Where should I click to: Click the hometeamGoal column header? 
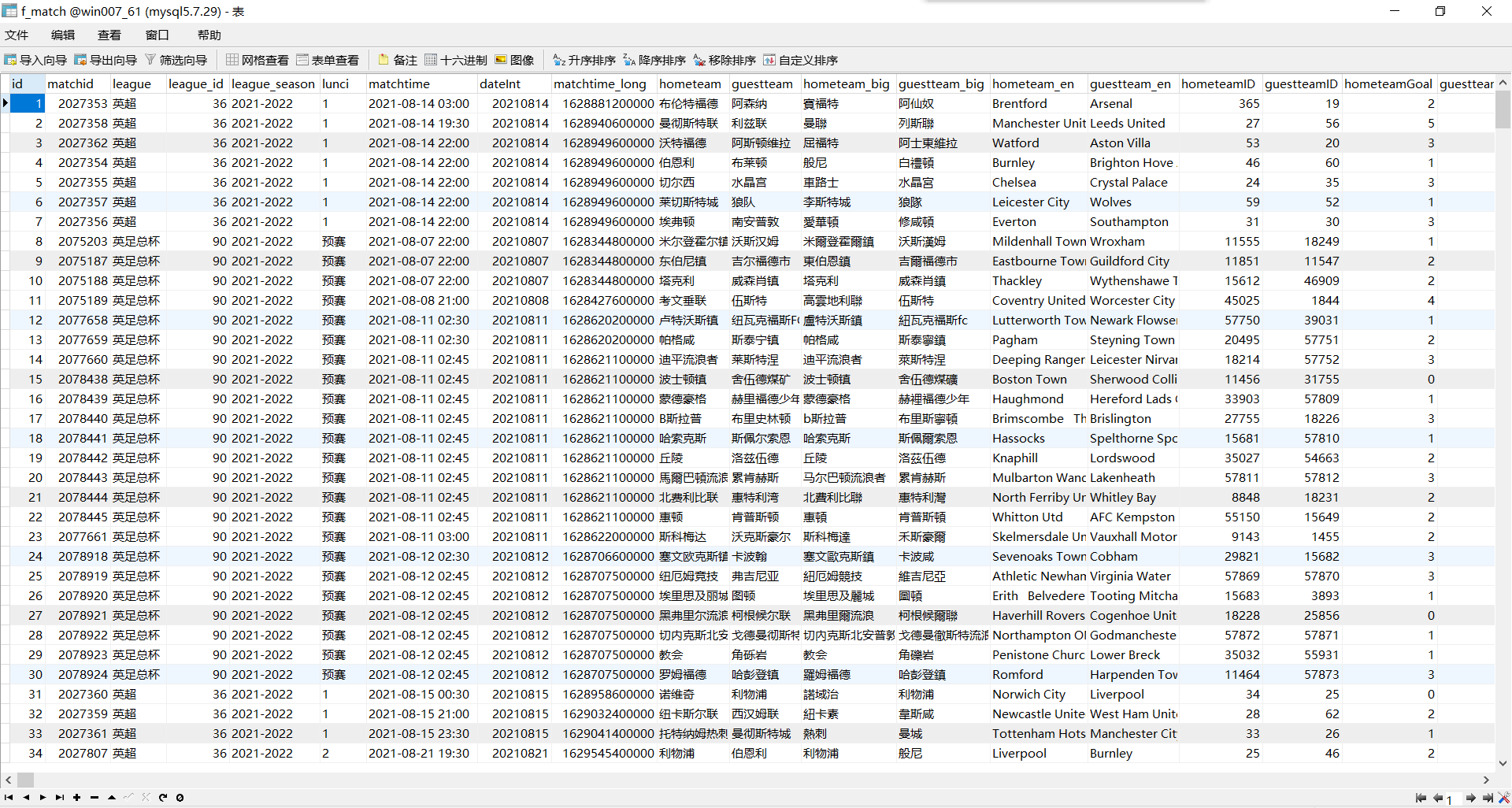1389,83
